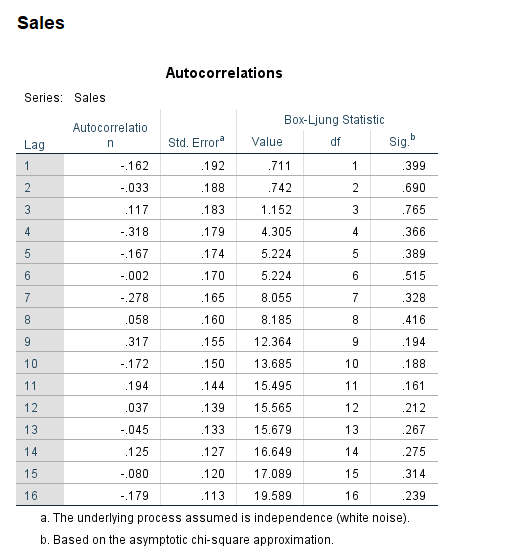Click Box-Ljung value 12.364
The height and width of the screenshot is (553, 522).
tap(273, 342)
